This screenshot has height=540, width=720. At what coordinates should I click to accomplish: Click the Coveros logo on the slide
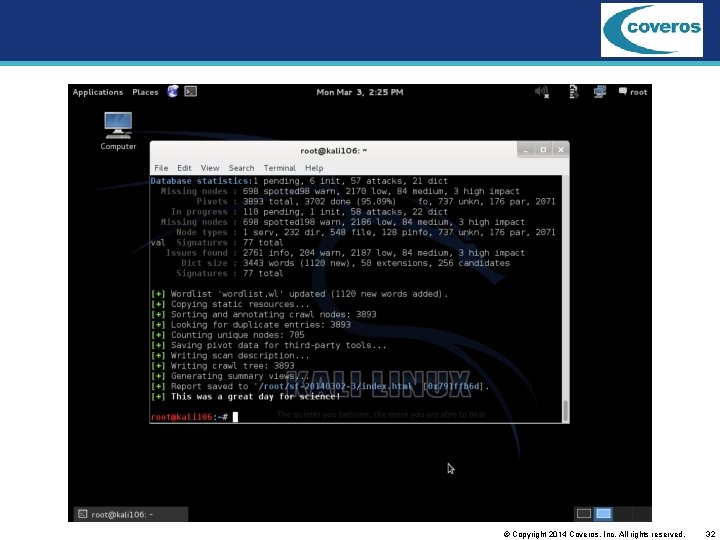point(652,30)
